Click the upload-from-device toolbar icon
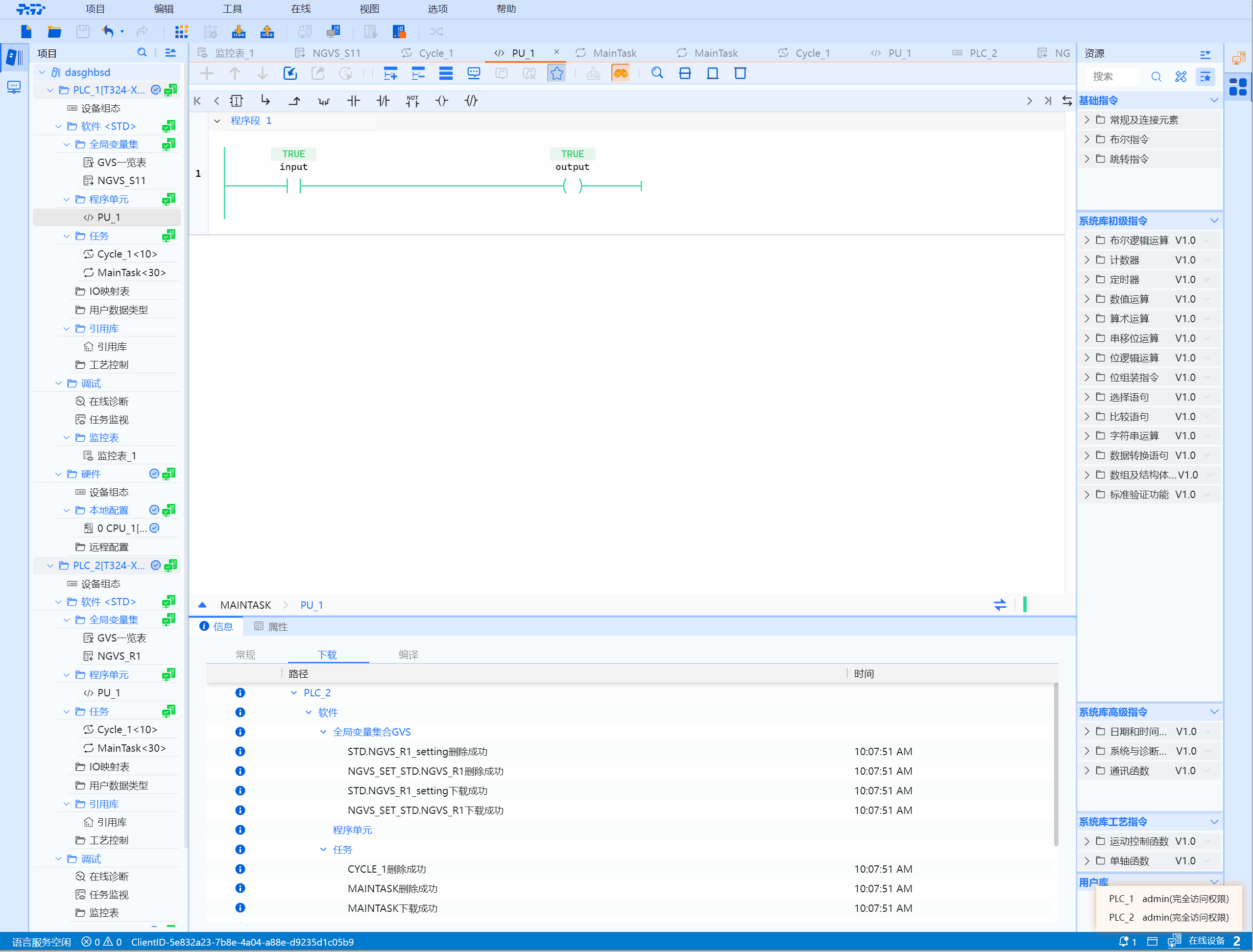The width and height of the screenshot is (1253, 952). point(267,32)
